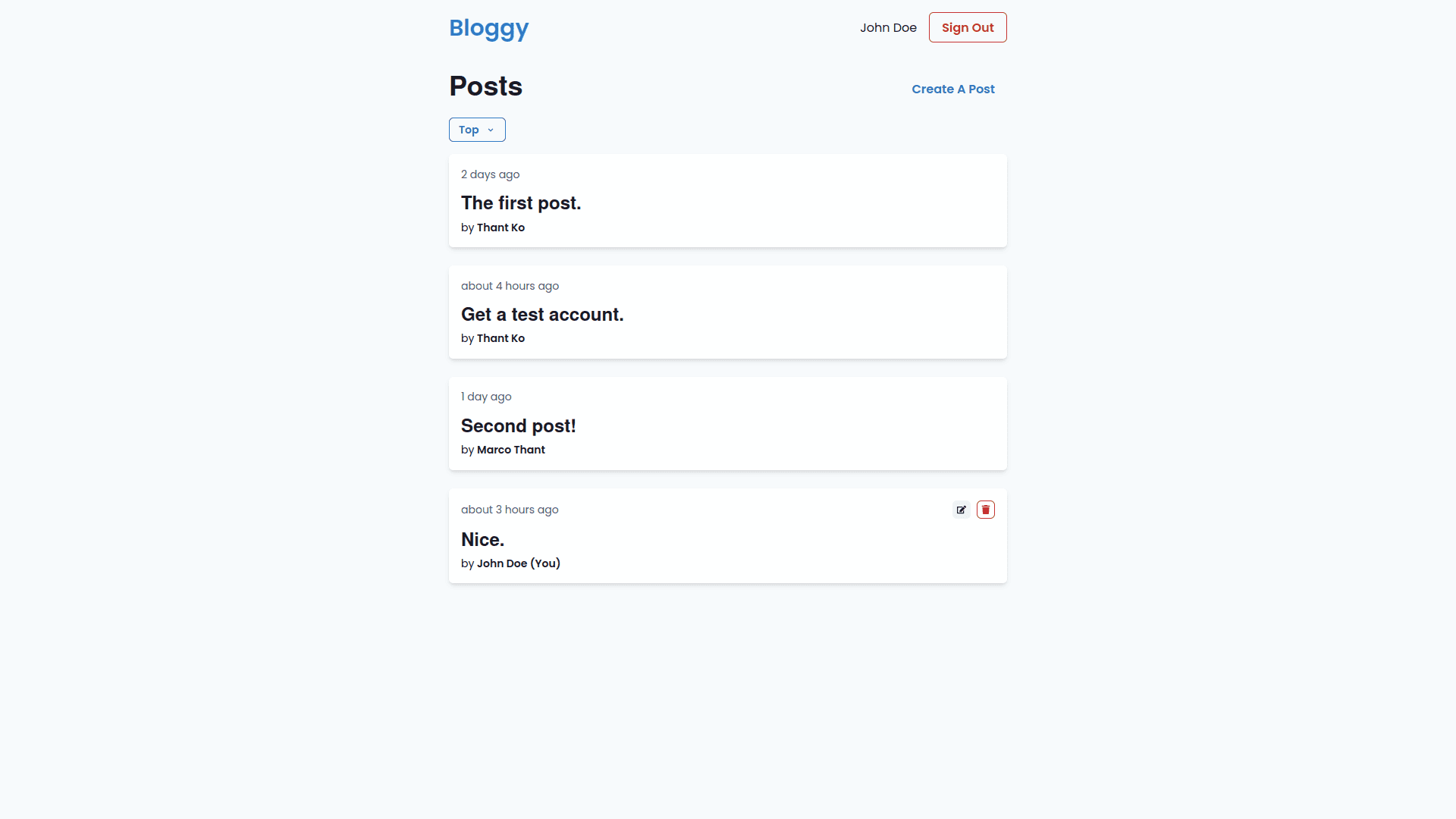
Task: Click the about 4 hours ago timestamp
Action: point(510,286)
